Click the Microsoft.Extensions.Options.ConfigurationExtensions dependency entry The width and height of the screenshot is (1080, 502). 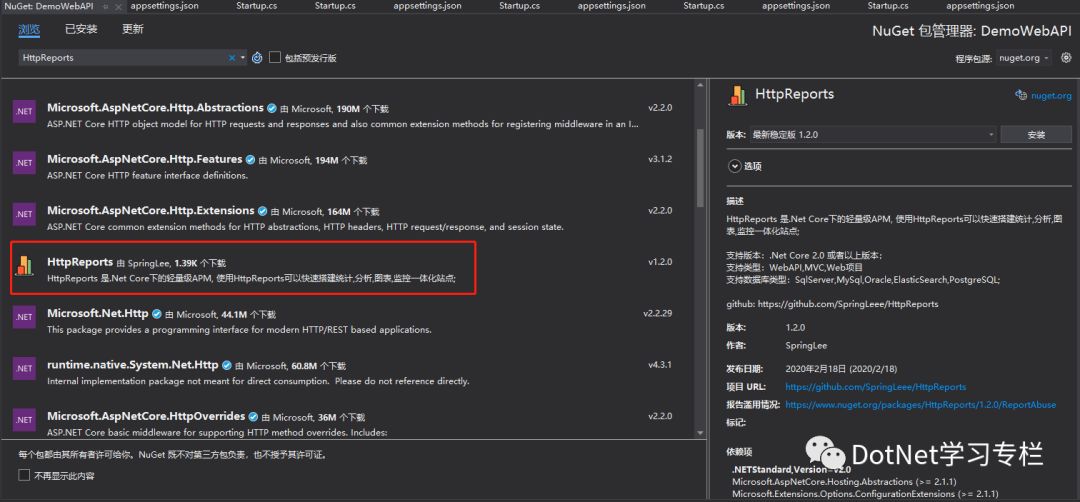pyautogui.click(x=865, y=494)
